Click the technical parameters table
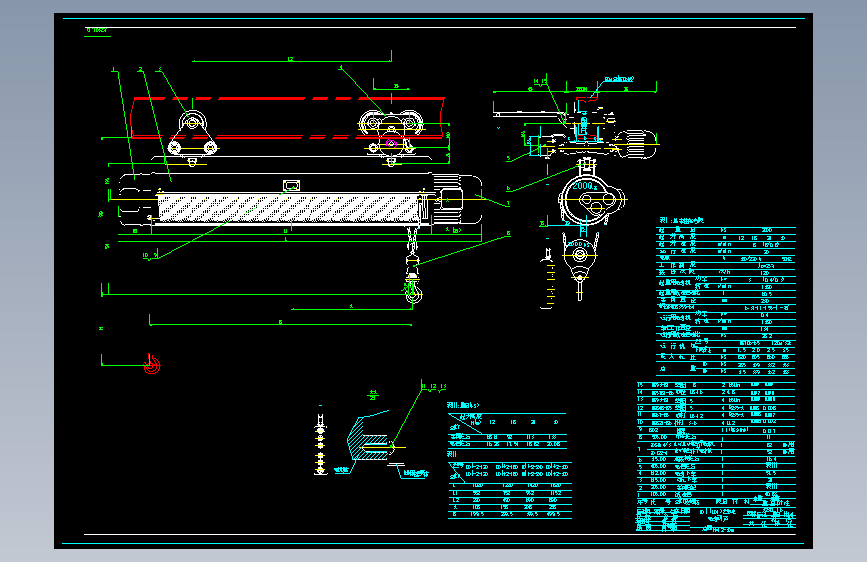This screenshot has height=562, width=867. pyautogui.click(x=726, y=301)
